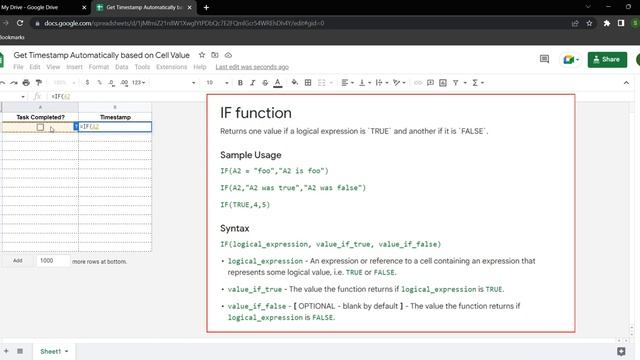Image resolution: width=640 pixels, height=360 pixels.
Task: Select the Task Completed? header cell
Action: pos(40,117)
